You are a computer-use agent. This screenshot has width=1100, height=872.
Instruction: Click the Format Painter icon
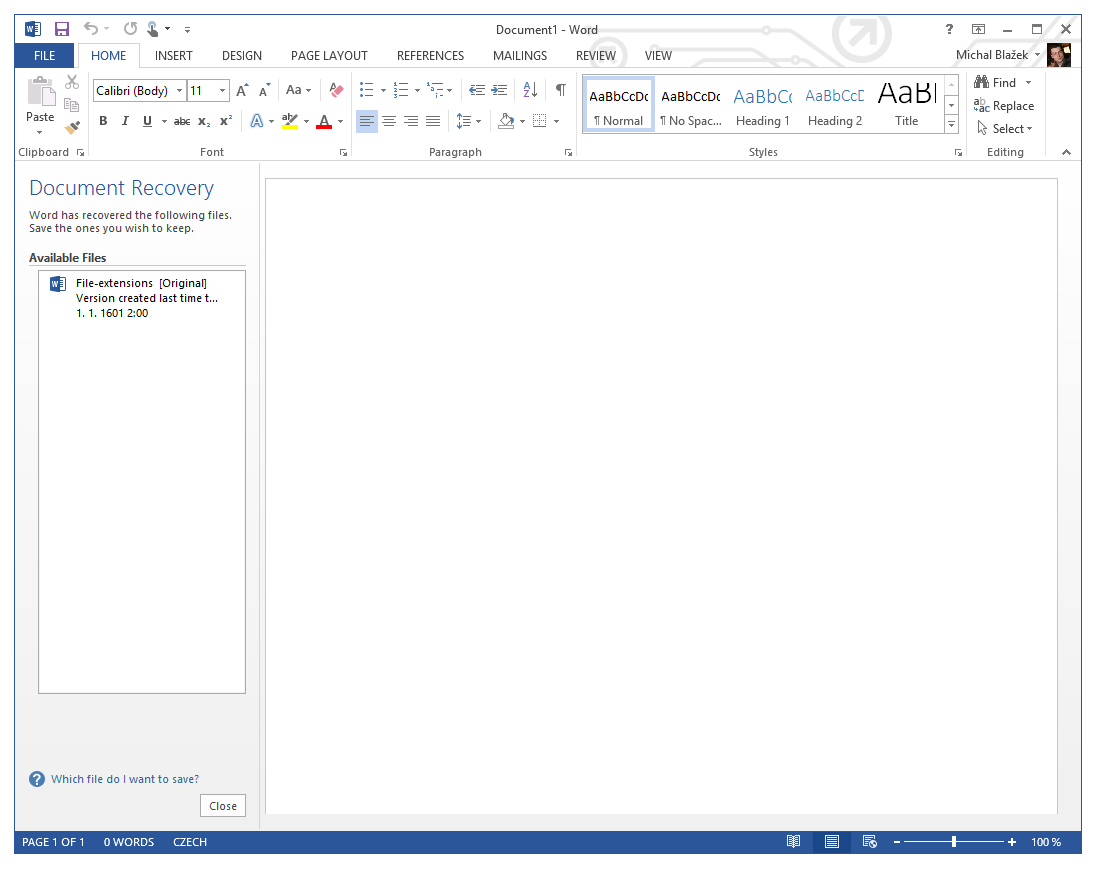click(x=71, y=127)
